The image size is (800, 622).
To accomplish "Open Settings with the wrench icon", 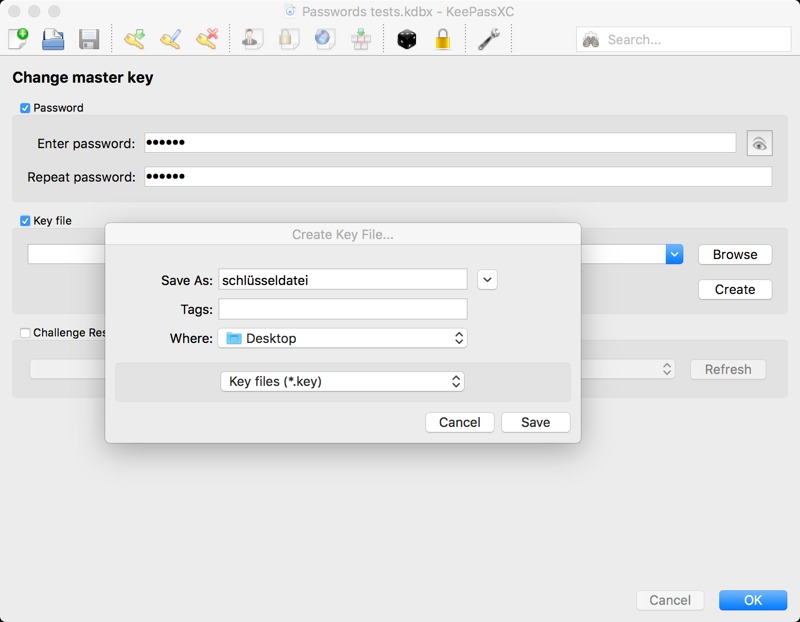I will tap(488, 39).
